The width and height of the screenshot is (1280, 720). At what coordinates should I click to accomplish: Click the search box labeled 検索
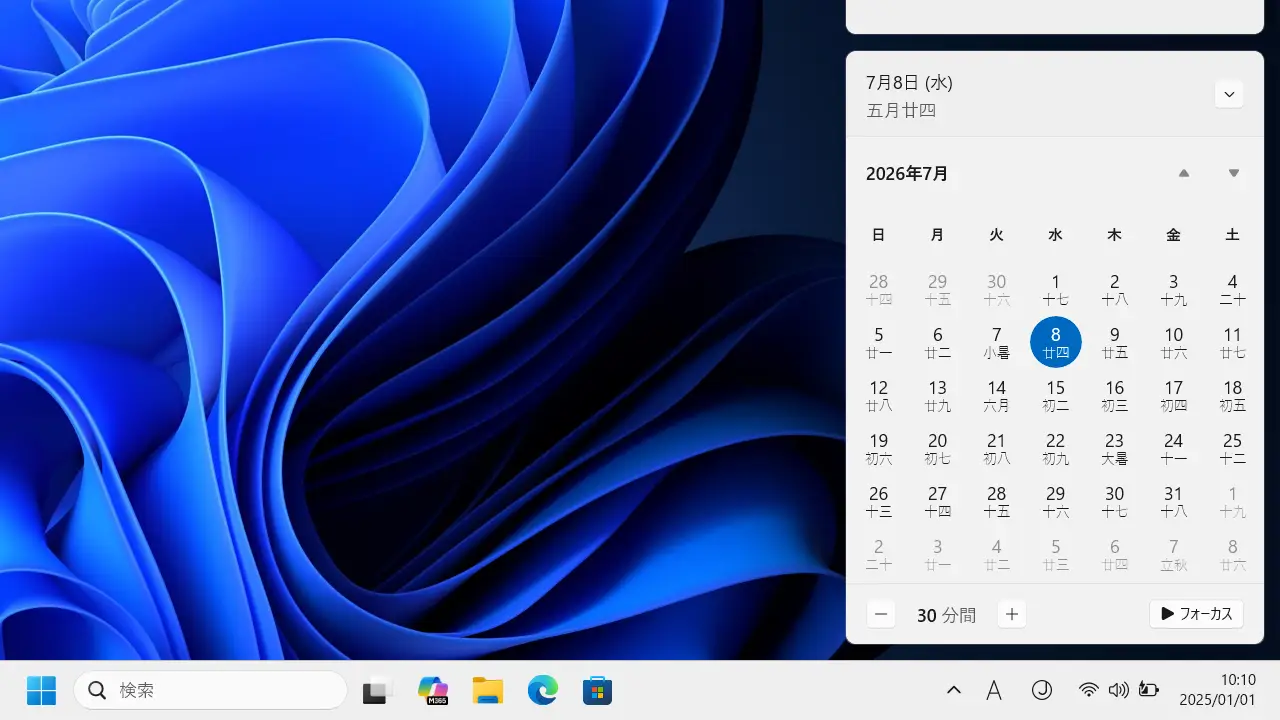tap(210, 690)
